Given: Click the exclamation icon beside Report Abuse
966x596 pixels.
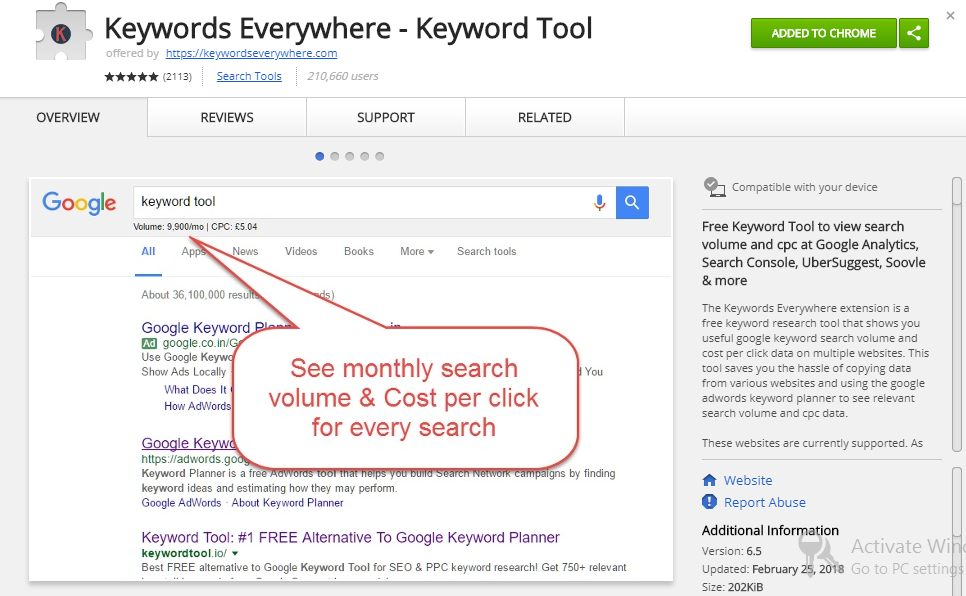Looking at the screenshot, I should [709, 502].
